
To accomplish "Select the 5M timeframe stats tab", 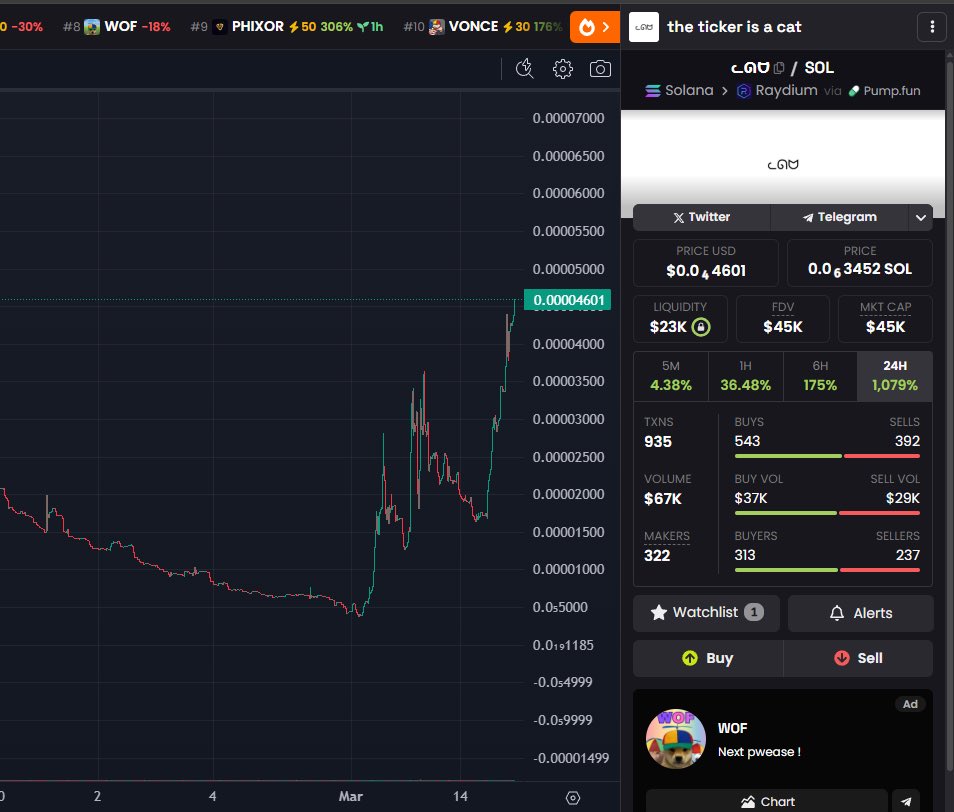I will point(670,376).
